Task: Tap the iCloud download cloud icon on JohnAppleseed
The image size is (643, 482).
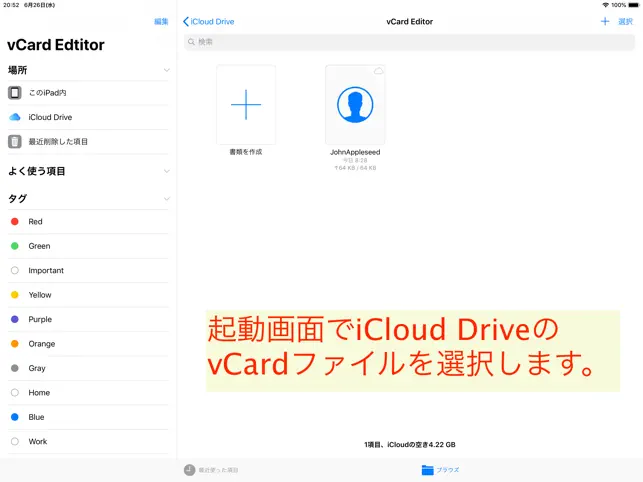Action: [379, 71]
